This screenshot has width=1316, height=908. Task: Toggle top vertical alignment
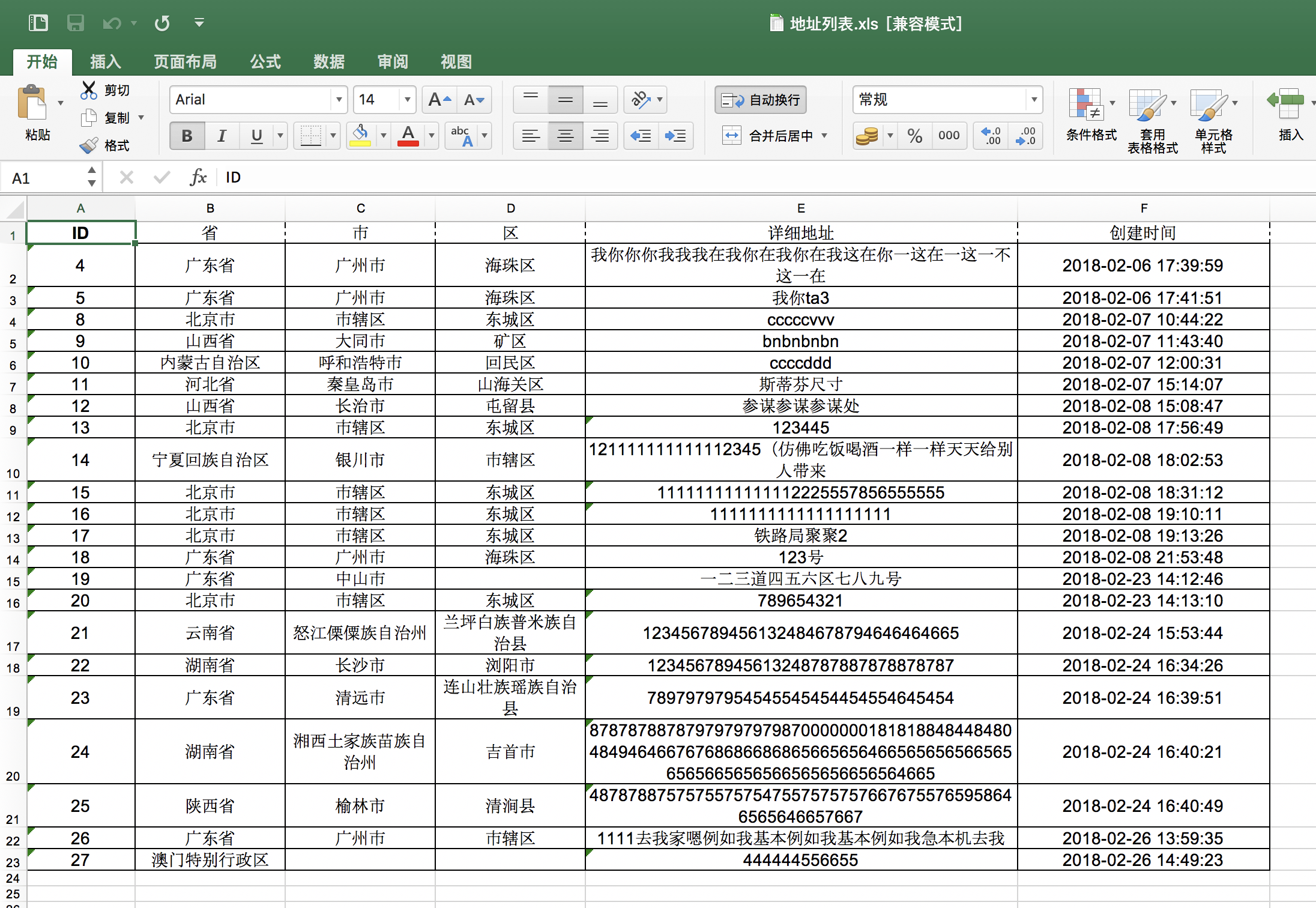(531, 100)
